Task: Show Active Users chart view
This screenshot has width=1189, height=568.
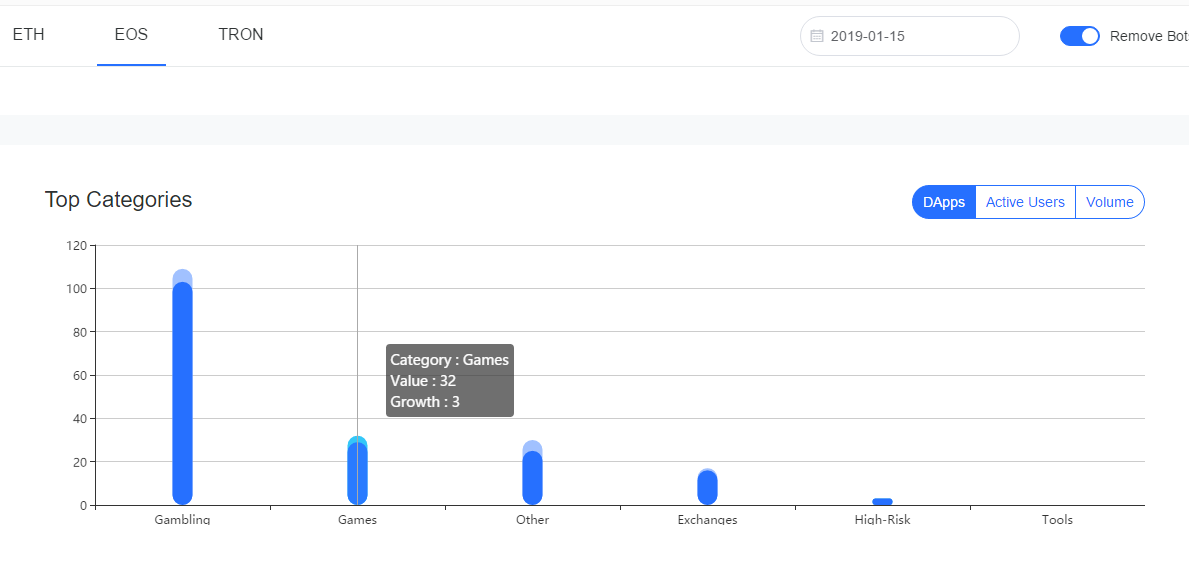Action: click(1025, 202)
